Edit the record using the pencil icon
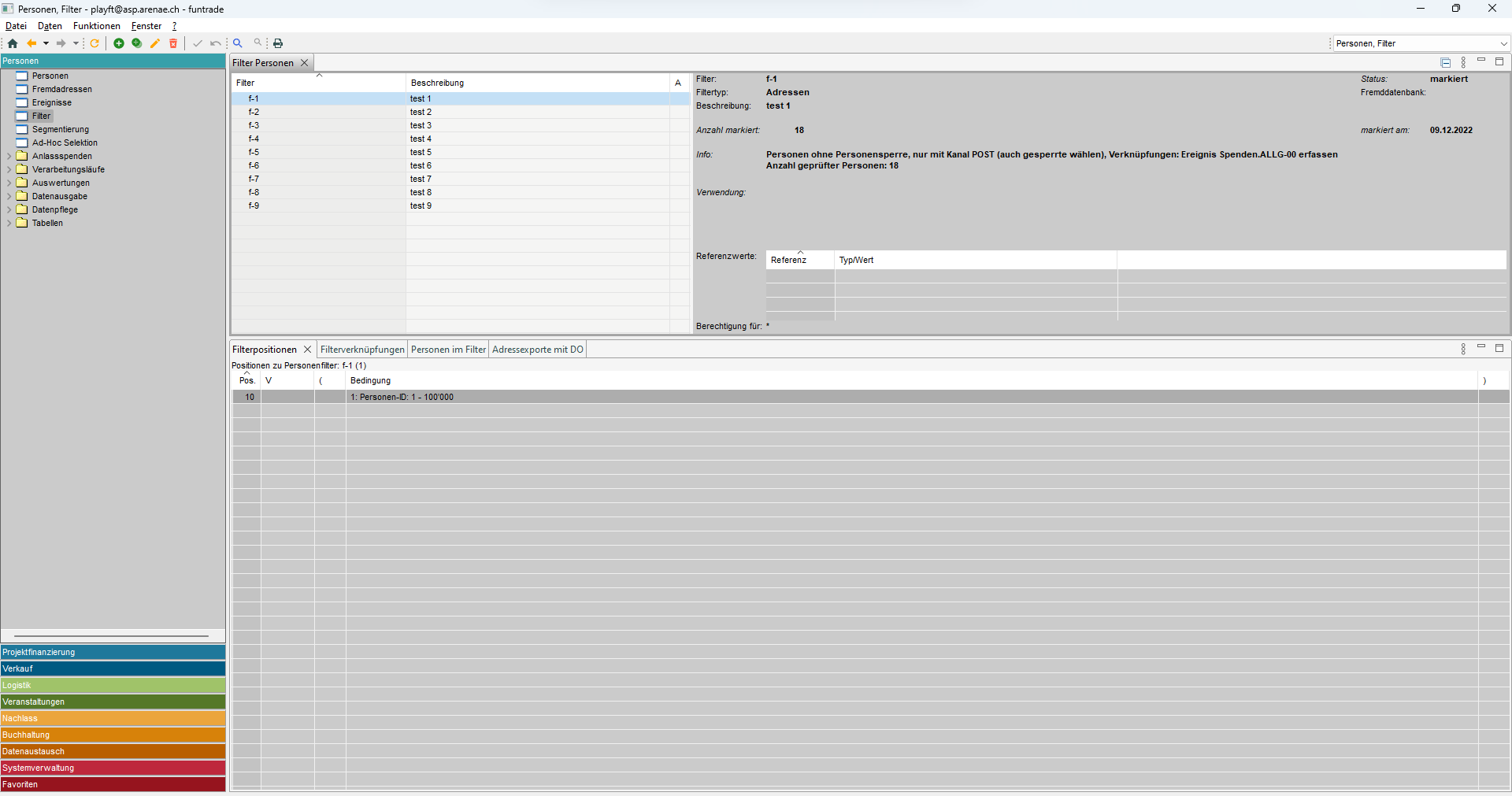1512x796 pixels. 155,43
